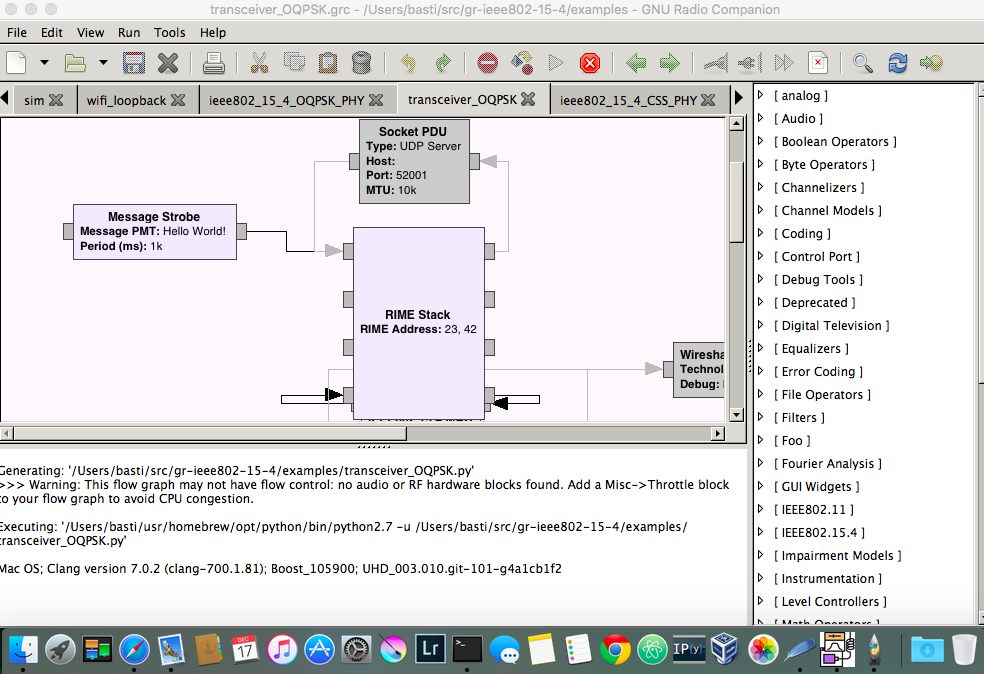The width and height of the screenshot is (984, 674).
Task: Click the Cut scissors icon
Action: [x=260, y=63]
